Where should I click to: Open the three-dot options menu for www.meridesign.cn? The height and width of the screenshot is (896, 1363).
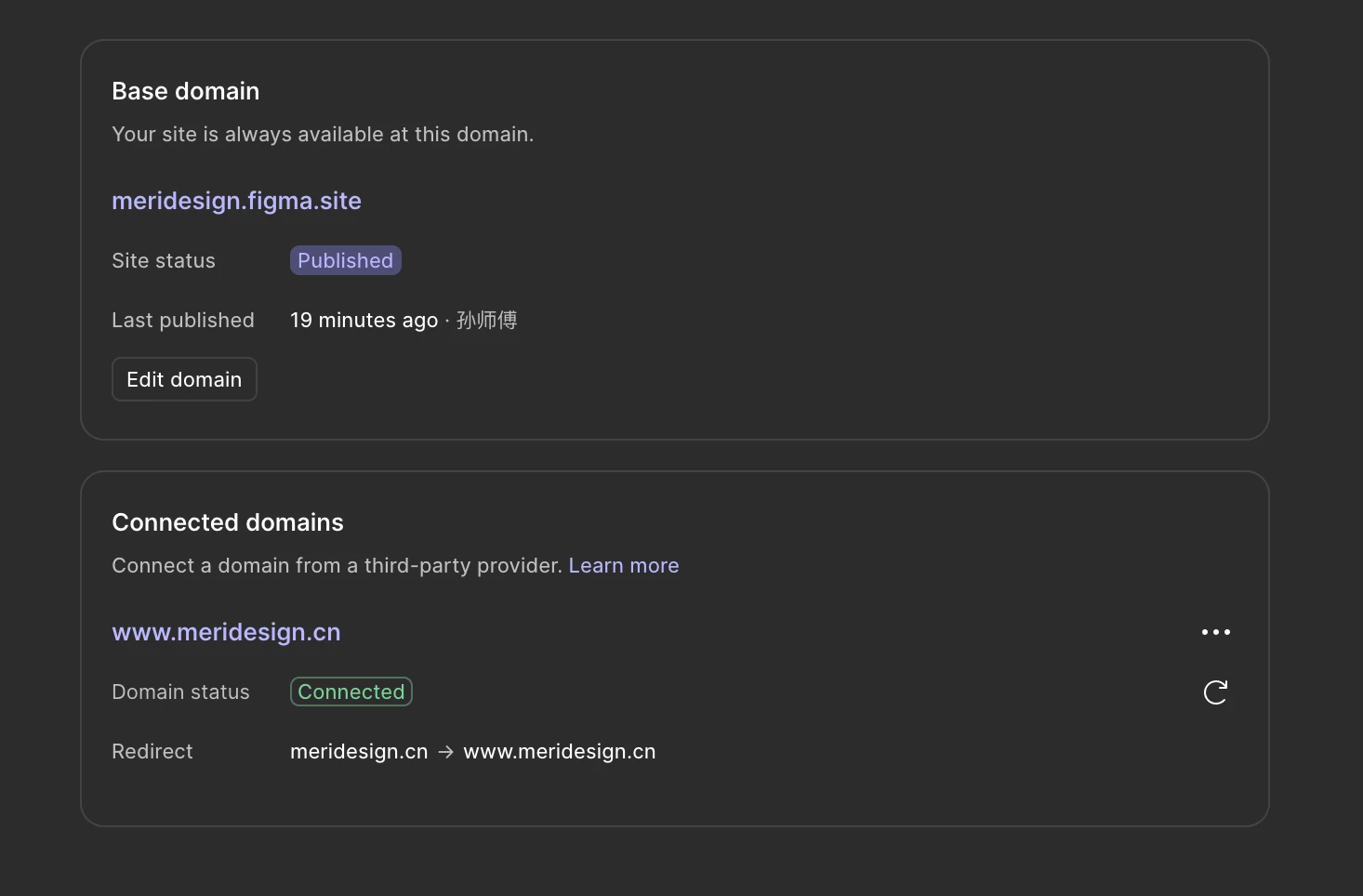pos(1215,632)
